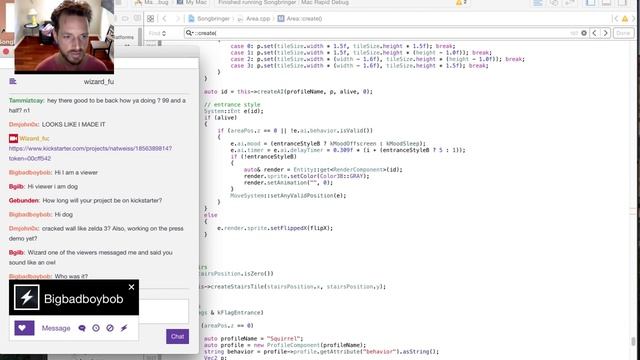Show the standard editor
The height and width of the screenshot is (360, 640).
click(x=538, y=3)
